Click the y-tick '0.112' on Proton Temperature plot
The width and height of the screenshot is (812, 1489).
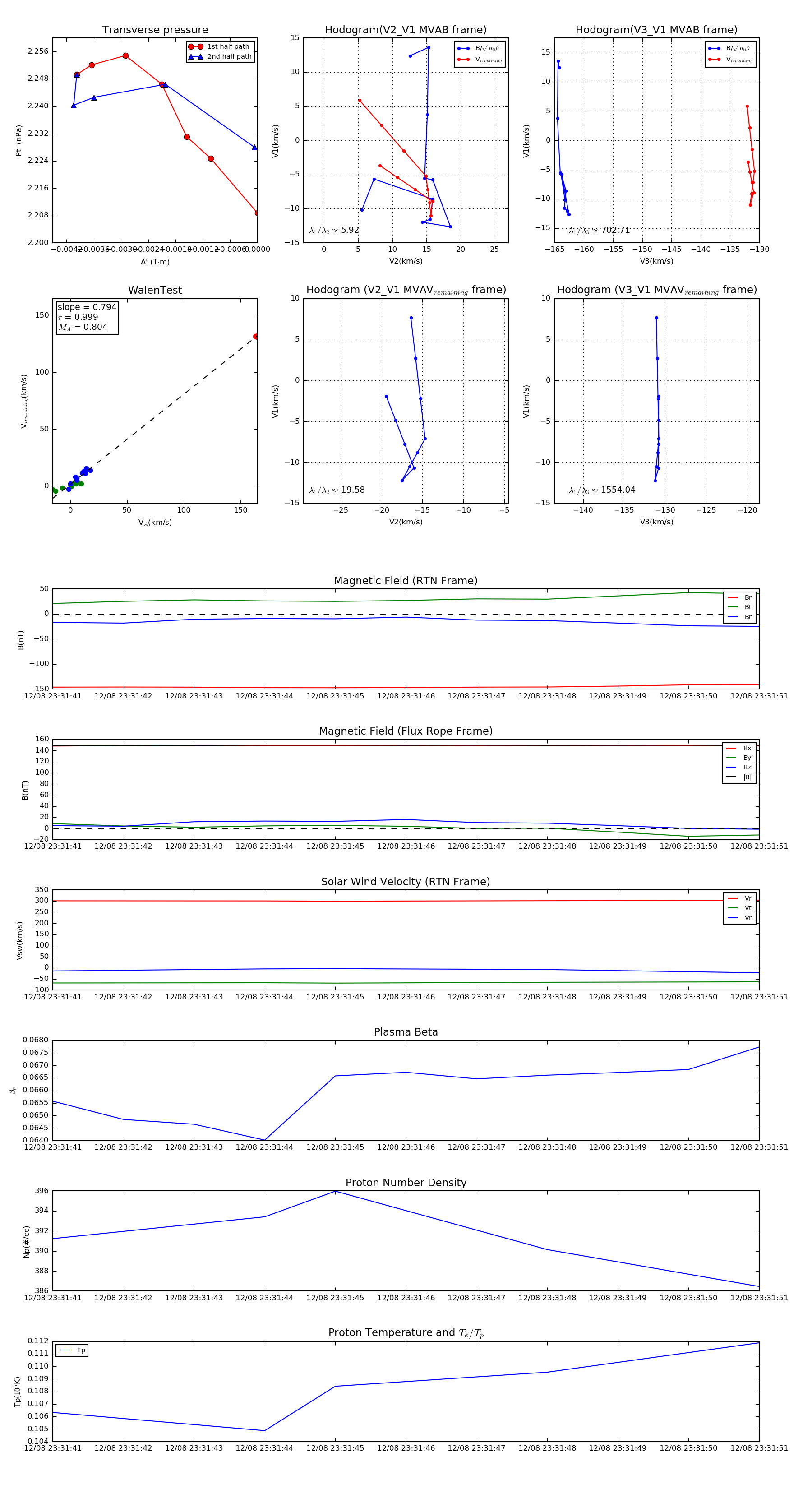coord(38,1341)
